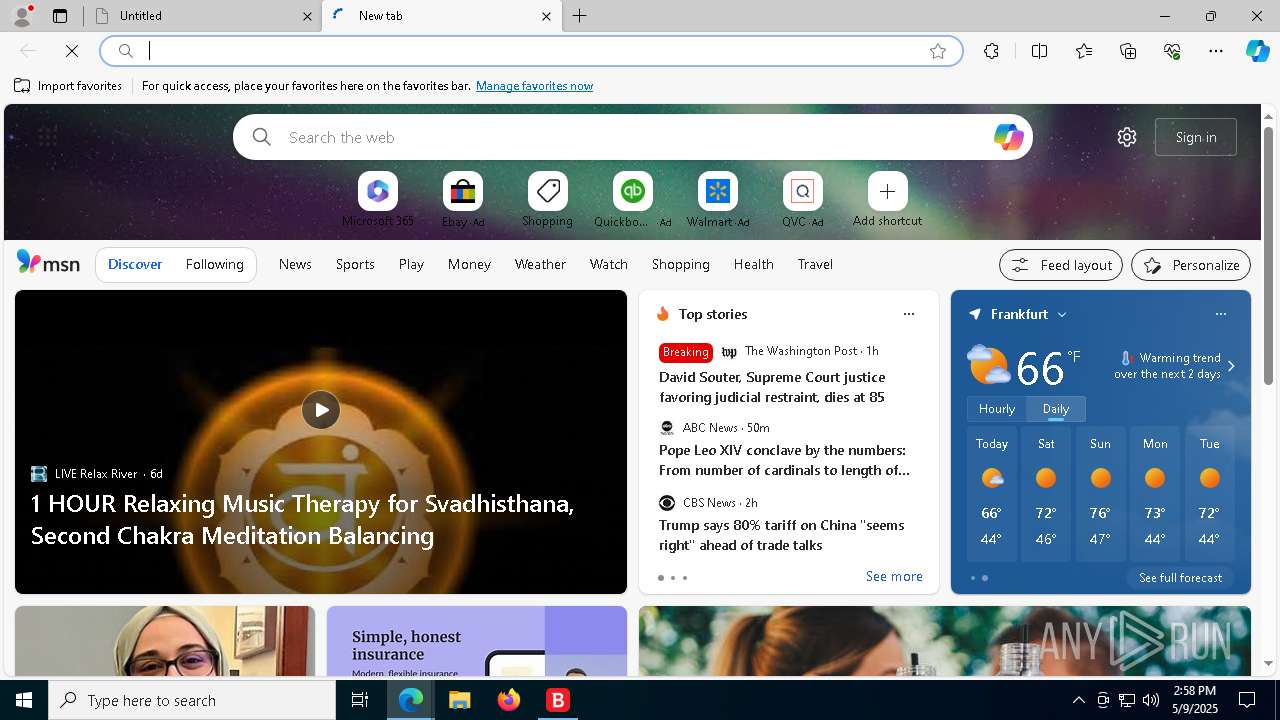Viewport: 1280px width, 720px height.
Task: Open Favorites hub icon
Action: click(1084, 51)
